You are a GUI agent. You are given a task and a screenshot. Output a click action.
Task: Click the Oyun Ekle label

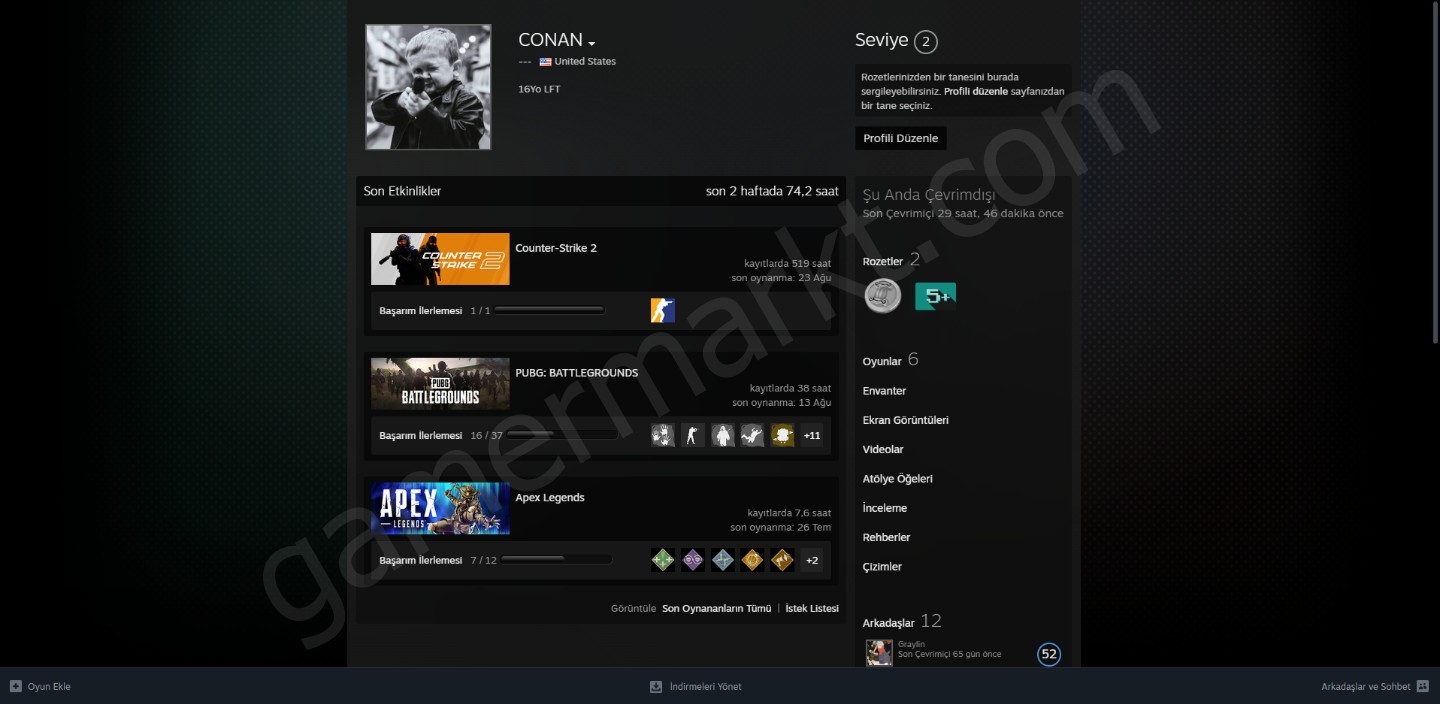click(49, 687)
